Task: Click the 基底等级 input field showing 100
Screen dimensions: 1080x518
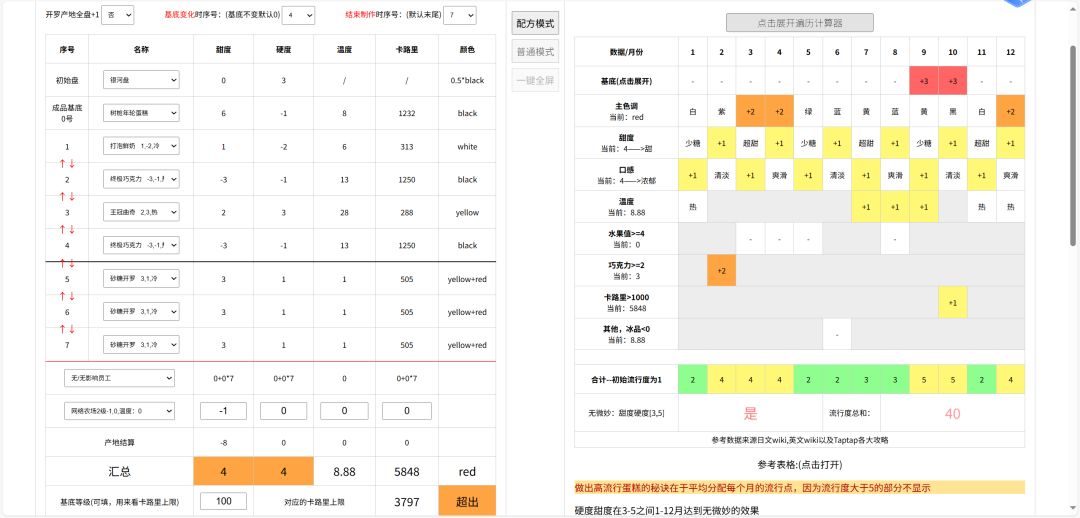Action: [223, 501]
